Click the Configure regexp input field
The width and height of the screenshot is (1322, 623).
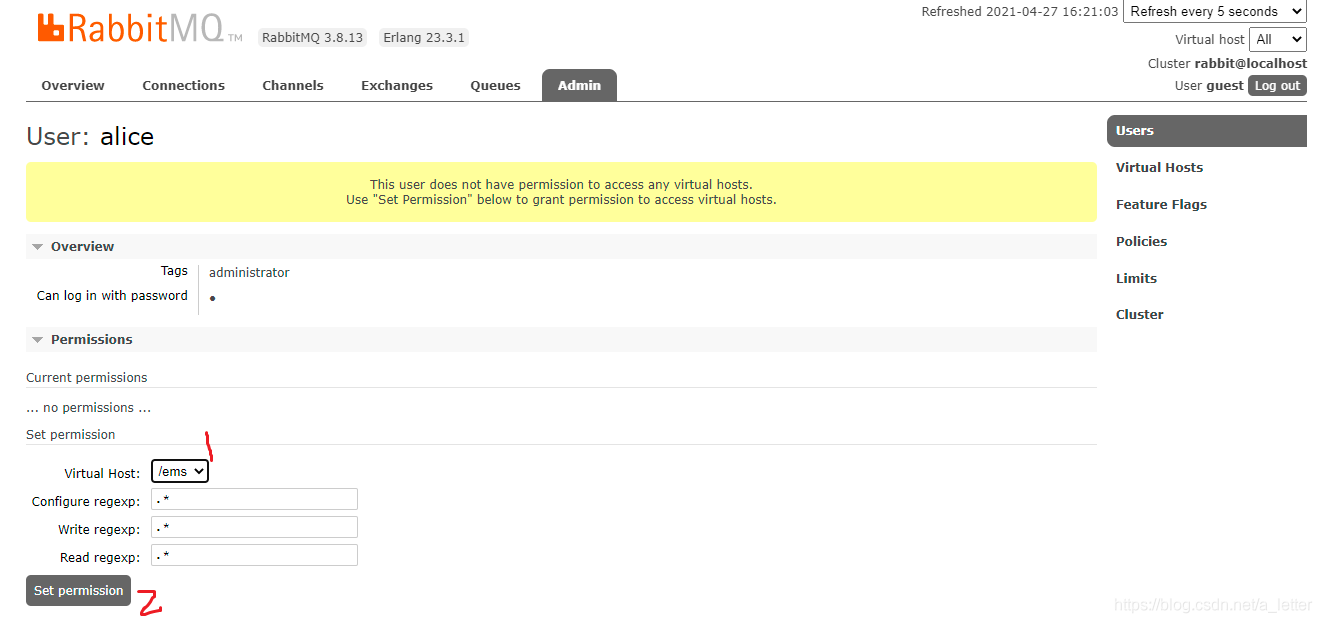coord(254,500)
